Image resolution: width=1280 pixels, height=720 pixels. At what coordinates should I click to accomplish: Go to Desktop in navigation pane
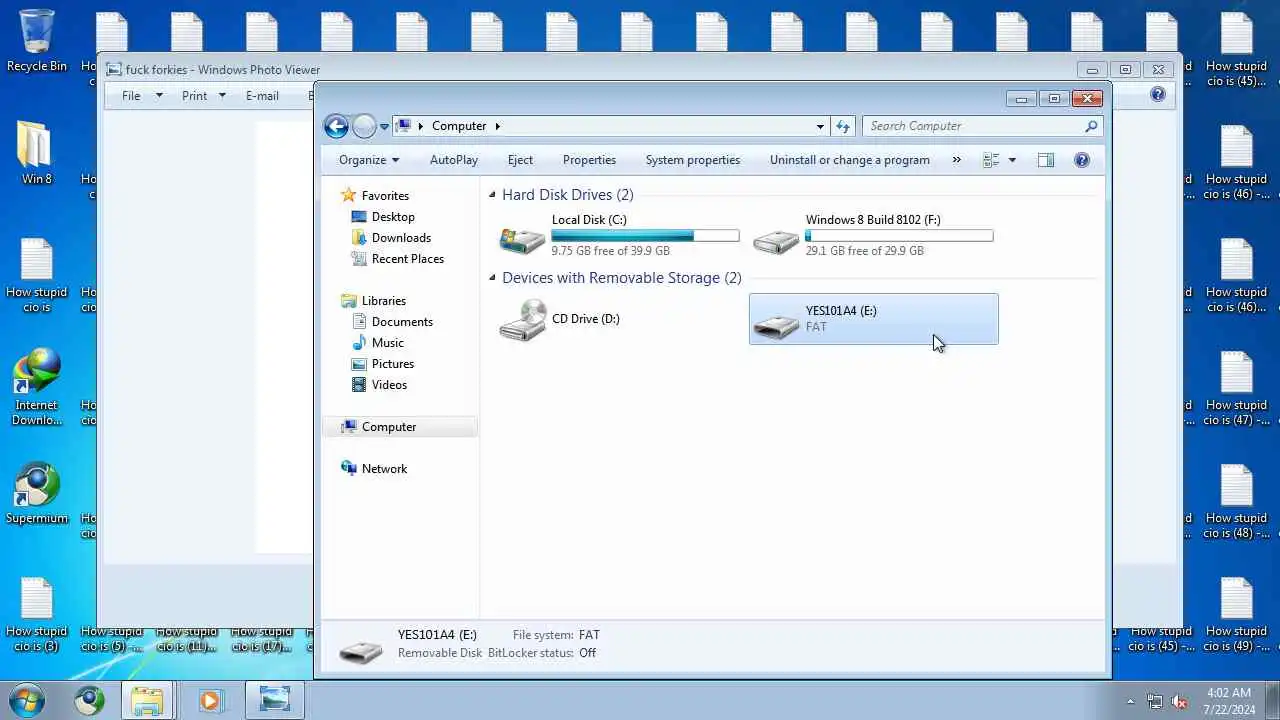pos(393,217)
